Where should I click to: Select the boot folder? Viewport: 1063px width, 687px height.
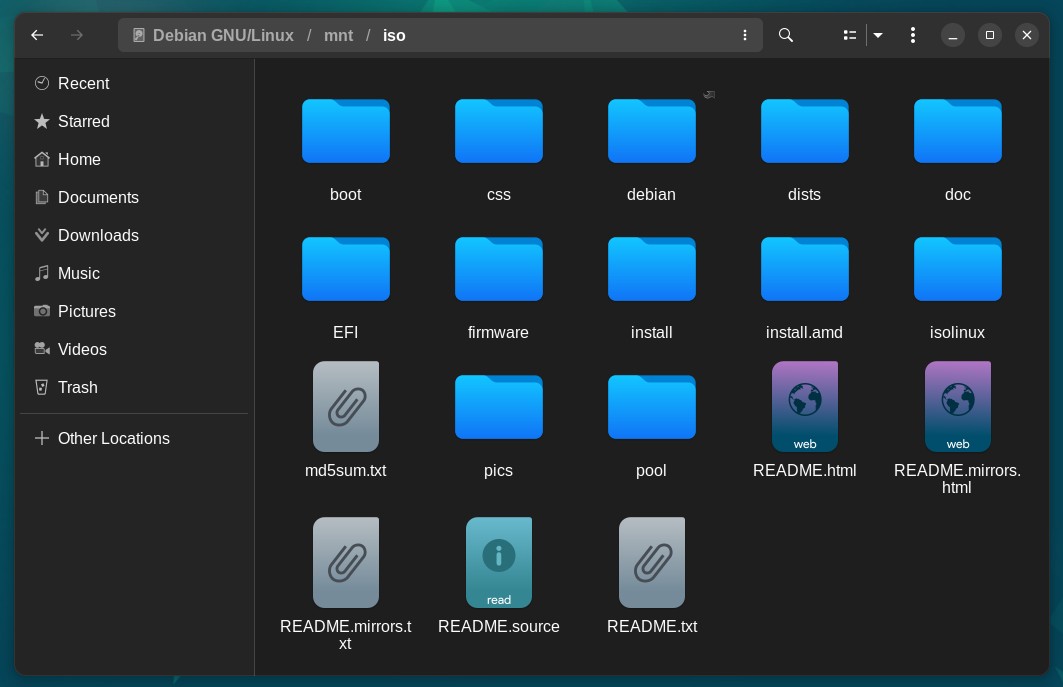pos(346,131)
